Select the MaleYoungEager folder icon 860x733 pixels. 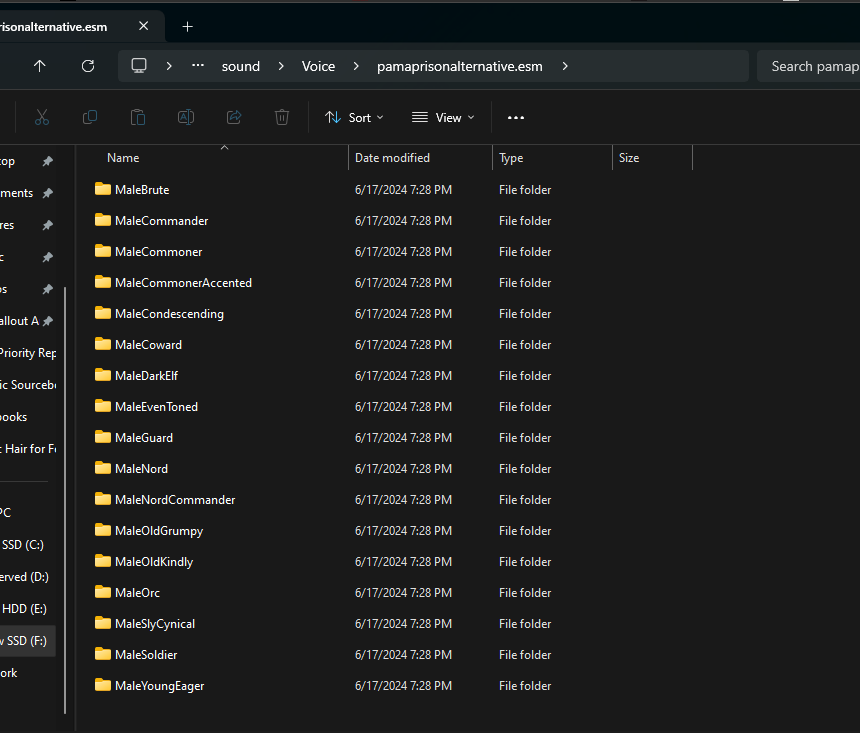coord(103,685)
